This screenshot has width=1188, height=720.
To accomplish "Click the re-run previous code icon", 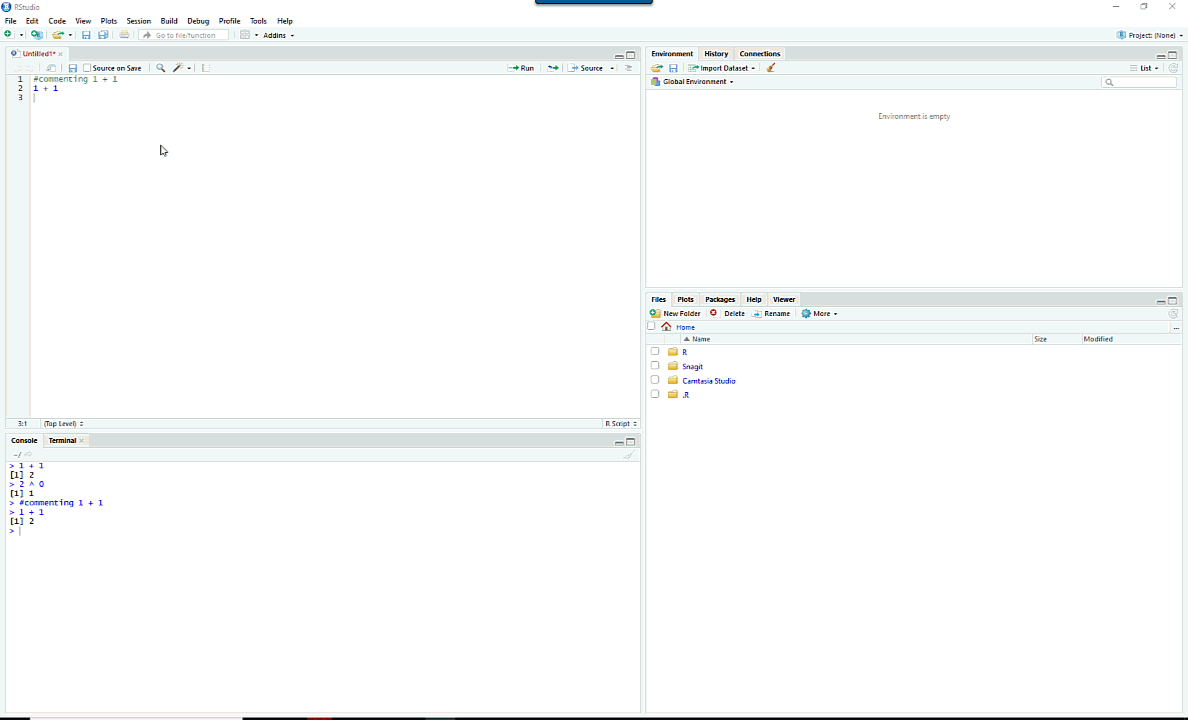I will coord(552,68).
